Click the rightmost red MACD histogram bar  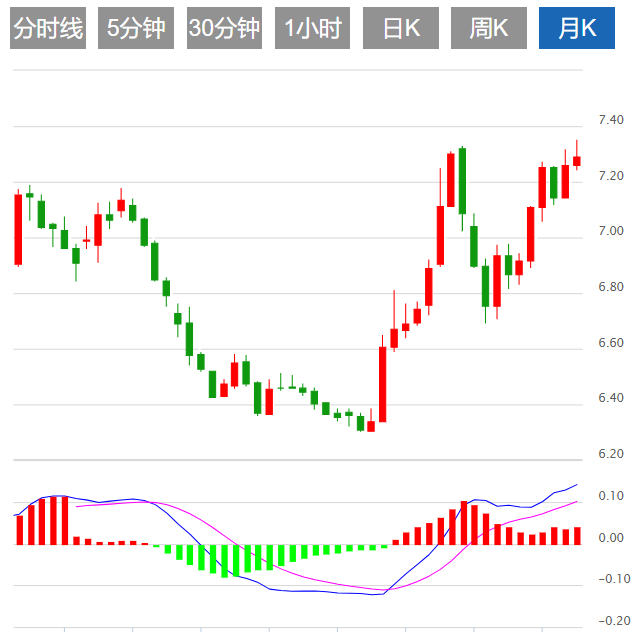(577, 536)
